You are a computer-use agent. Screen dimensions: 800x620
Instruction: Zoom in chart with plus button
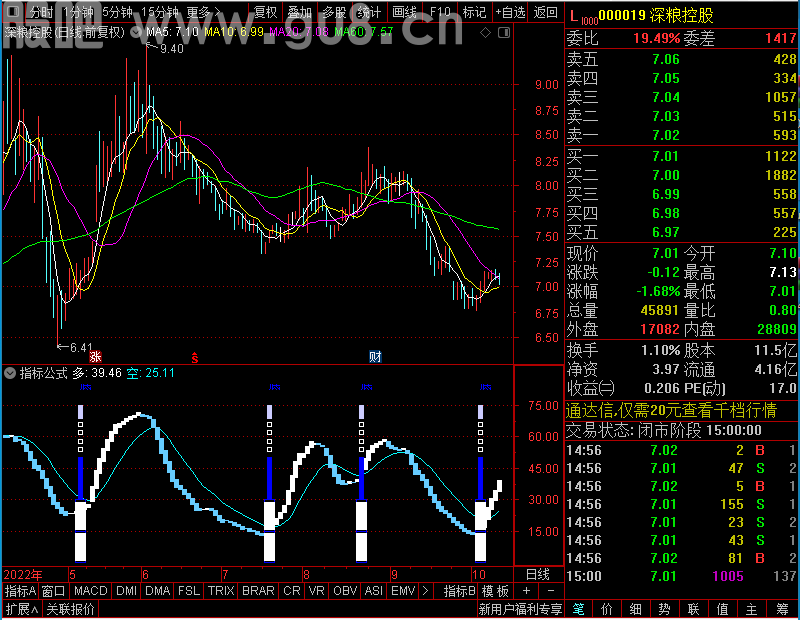click(x=527, y=591)
